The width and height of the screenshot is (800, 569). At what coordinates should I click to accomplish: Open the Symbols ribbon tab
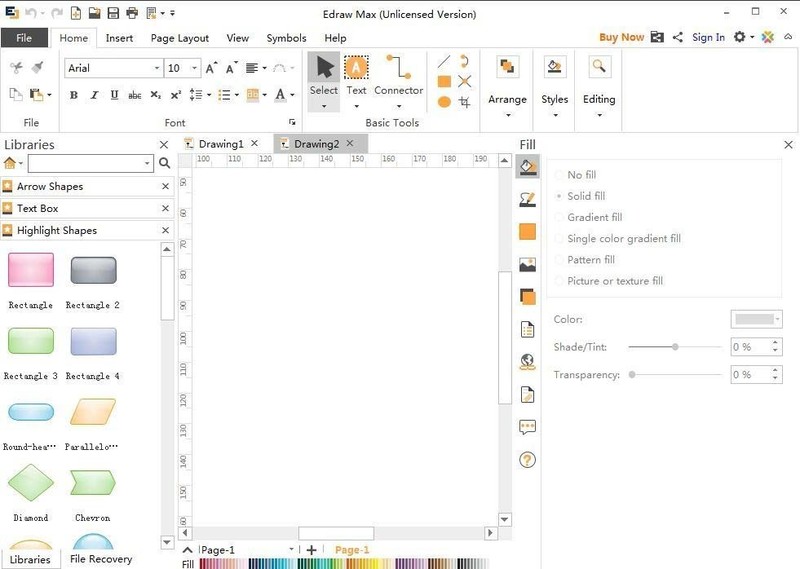coord(286,38)
